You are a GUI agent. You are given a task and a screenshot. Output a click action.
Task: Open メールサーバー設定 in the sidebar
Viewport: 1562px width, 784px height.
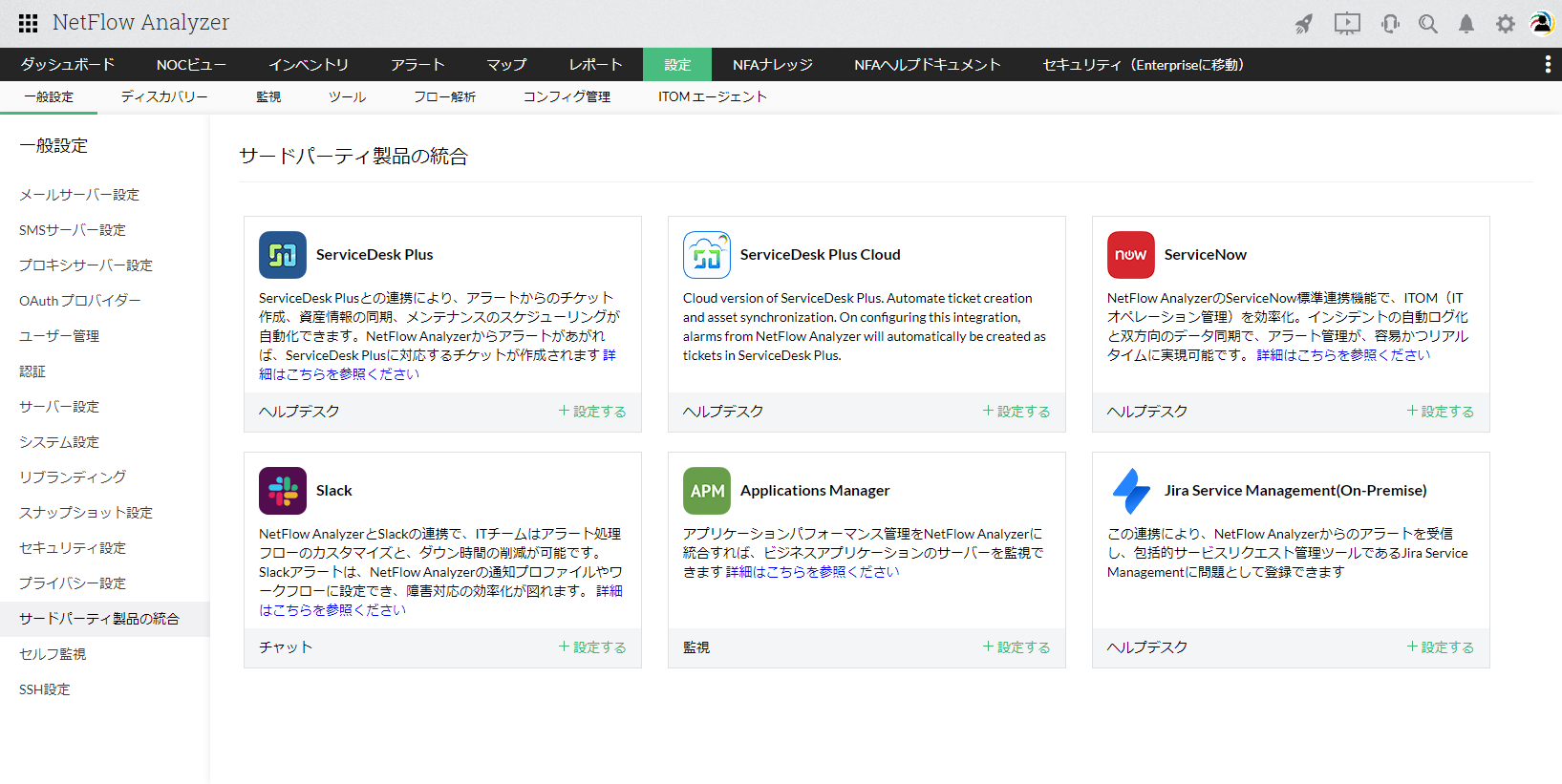point(79,195)
